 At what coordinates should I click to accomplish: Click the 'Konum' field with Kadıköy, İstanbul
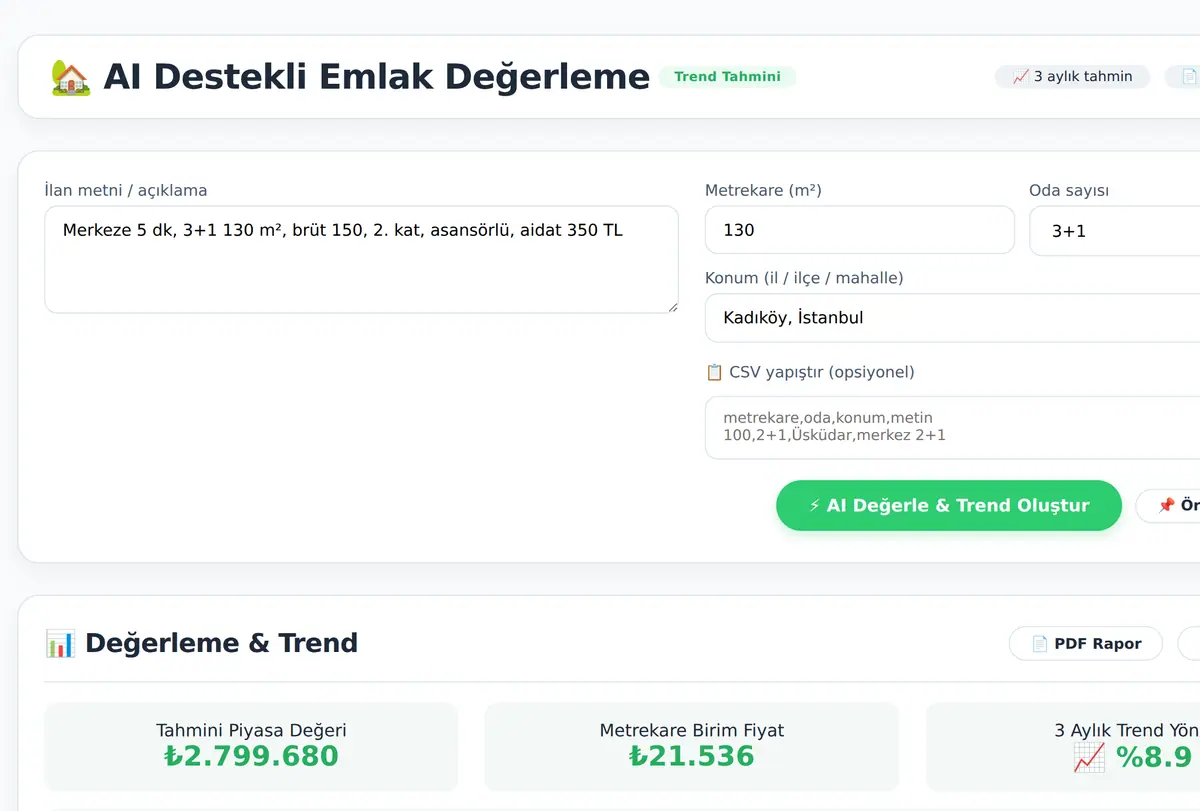(952, 318)
